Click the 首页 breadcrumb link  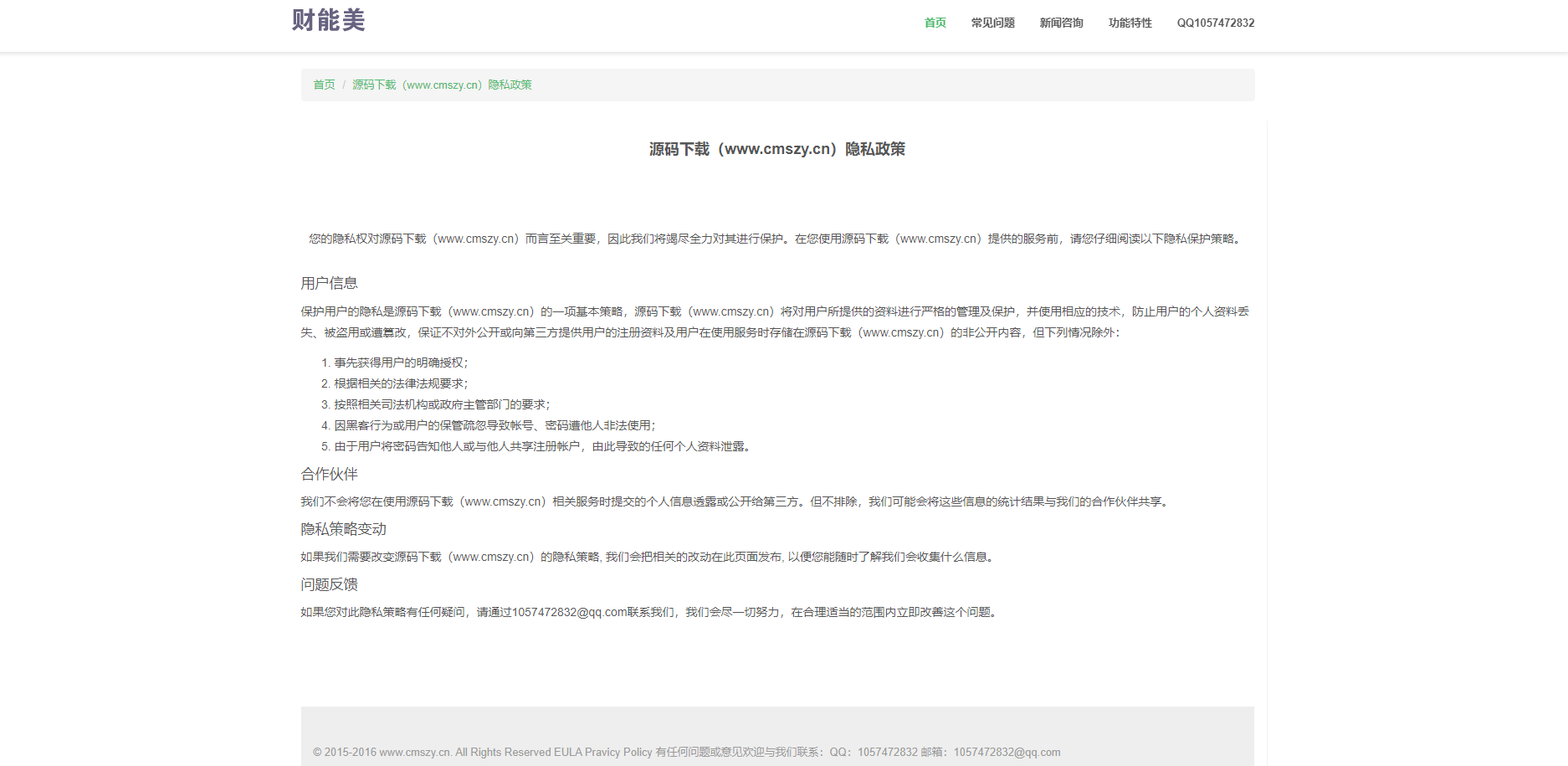point(324,85)
